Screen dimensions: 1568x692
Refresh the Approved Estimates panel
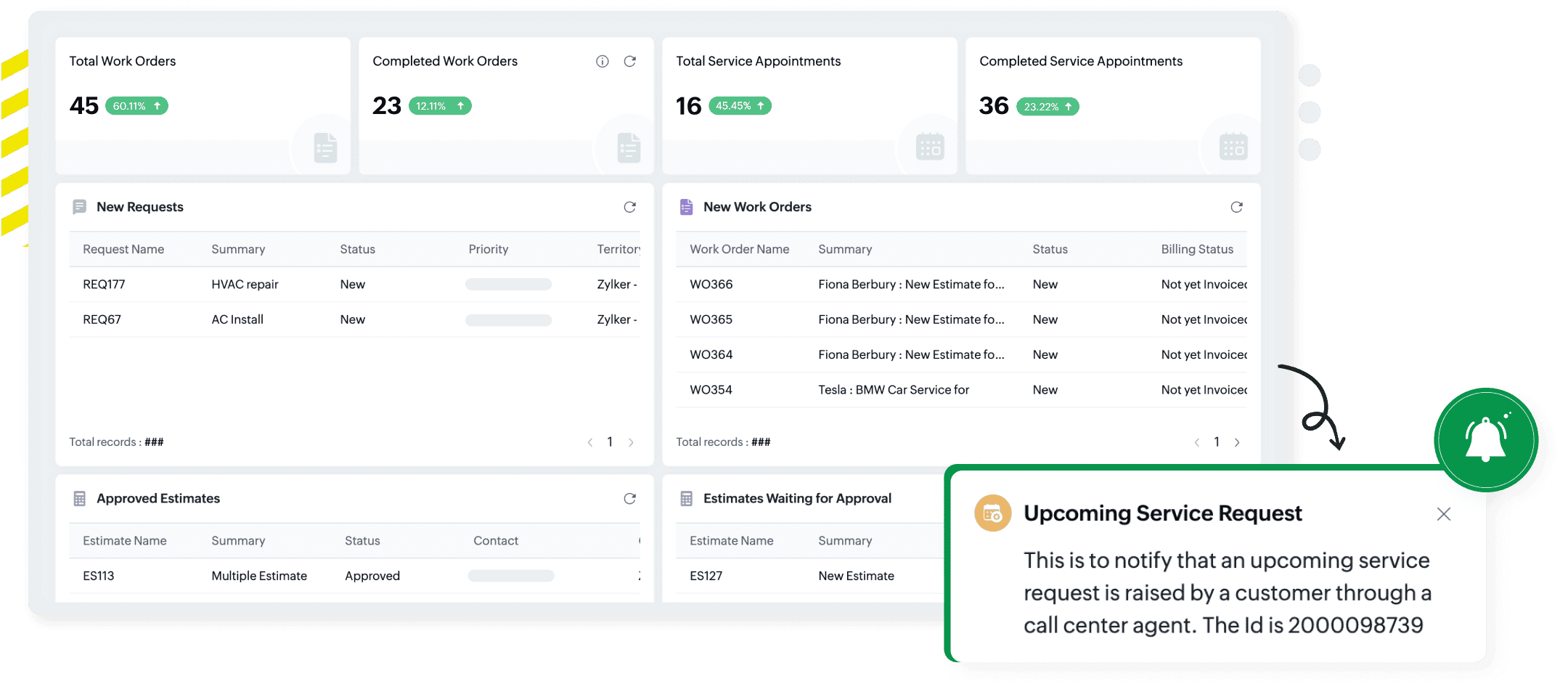tap(629, 498)
